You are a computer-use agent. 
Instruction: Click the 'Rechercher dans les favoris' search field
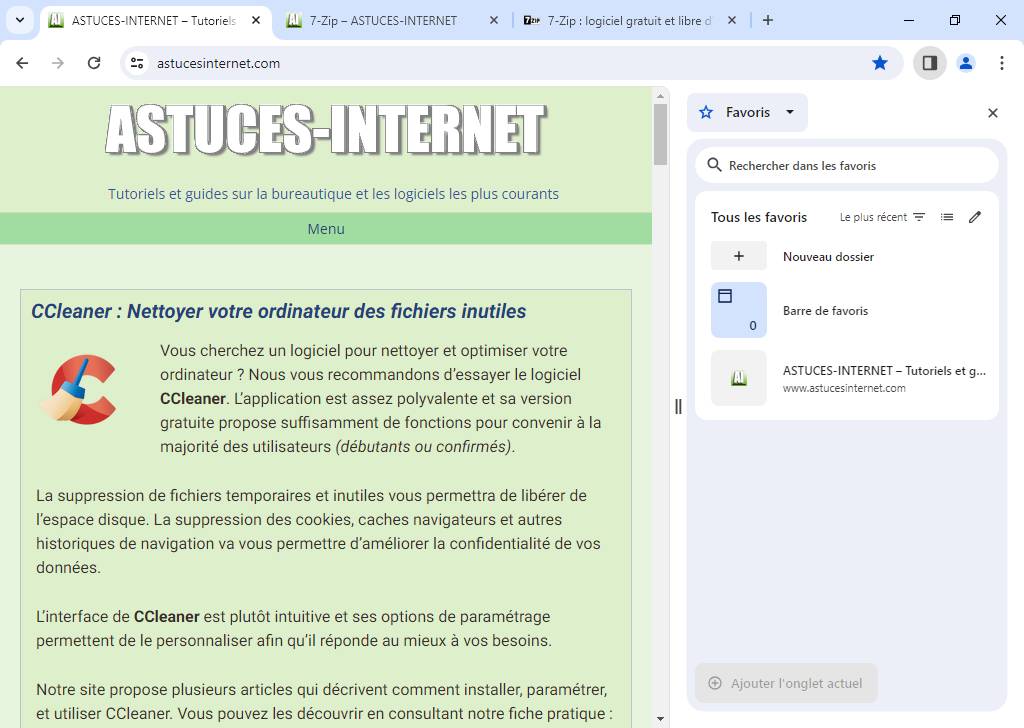coord(846,164)
